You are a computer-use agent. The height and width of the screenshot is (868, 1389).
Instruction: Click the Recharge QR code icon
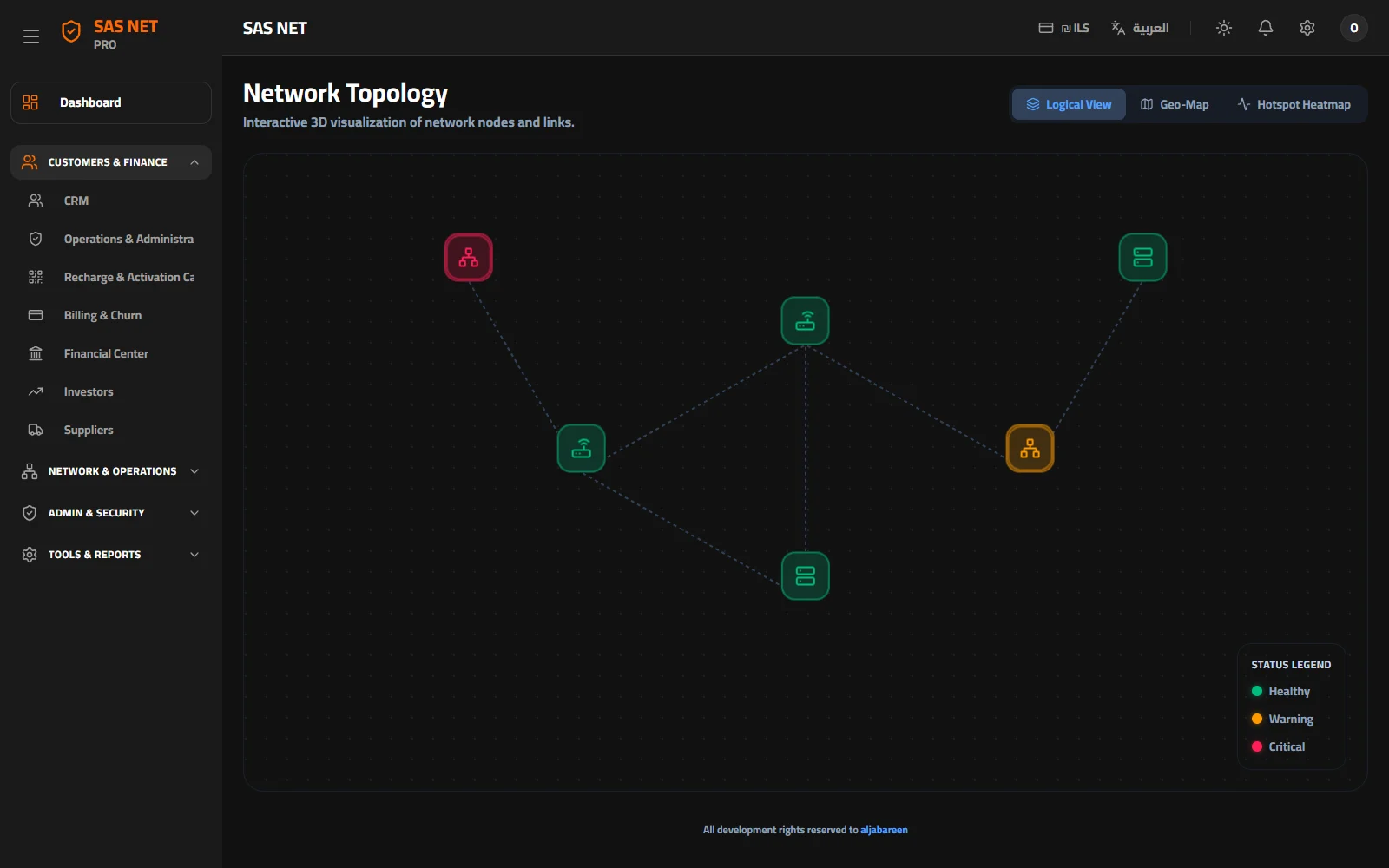(36, 277)
